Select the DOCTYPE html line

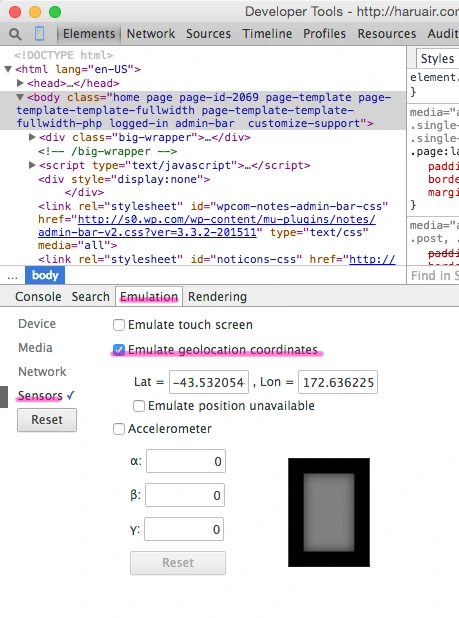(63, 55)
